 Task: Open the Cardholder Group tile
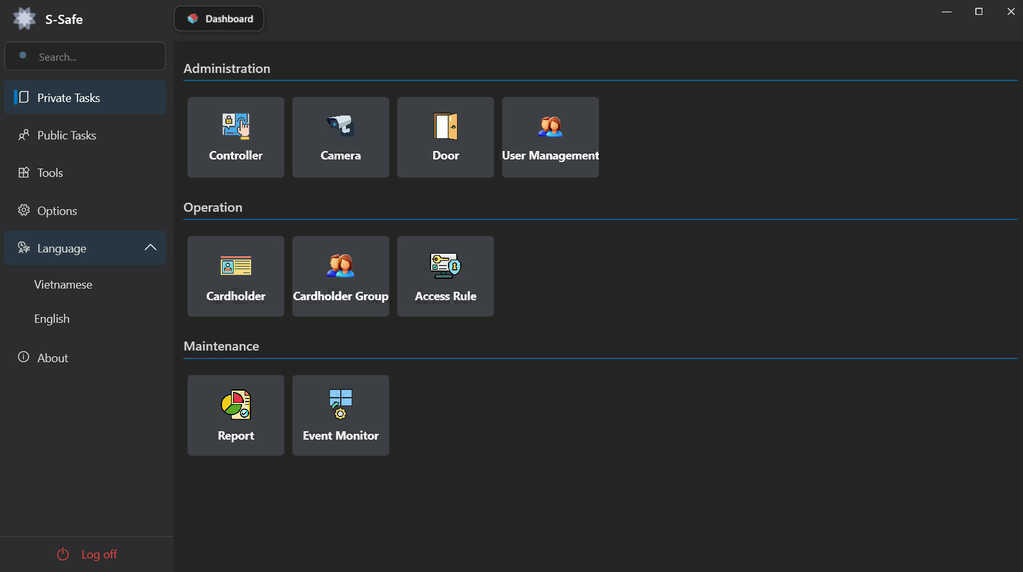click(340, 277)
